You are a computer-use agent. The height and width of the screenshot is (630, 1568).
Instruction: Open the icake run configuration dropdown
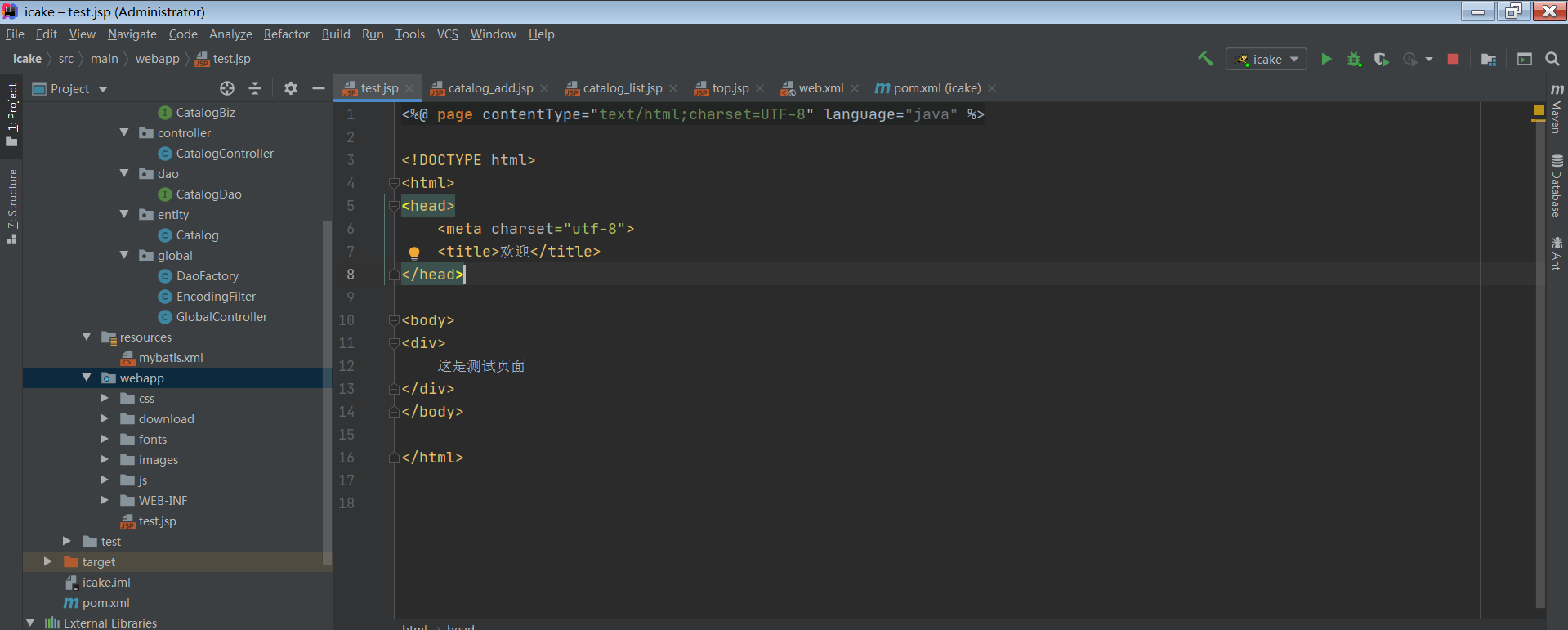click(1266, 59)
